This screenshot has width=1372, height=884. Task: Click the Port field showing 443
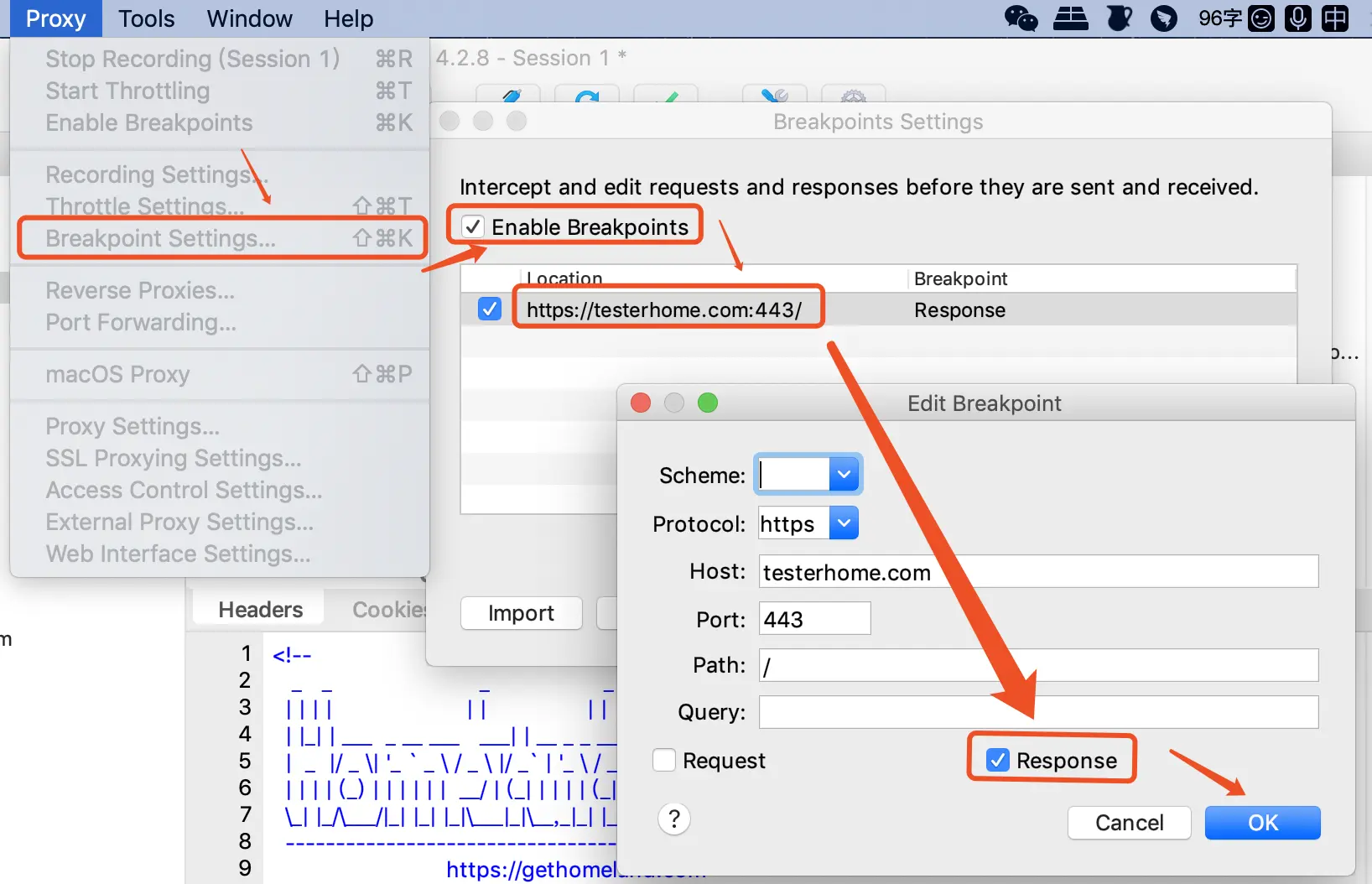pyautogui.click(x=814, y=619)
